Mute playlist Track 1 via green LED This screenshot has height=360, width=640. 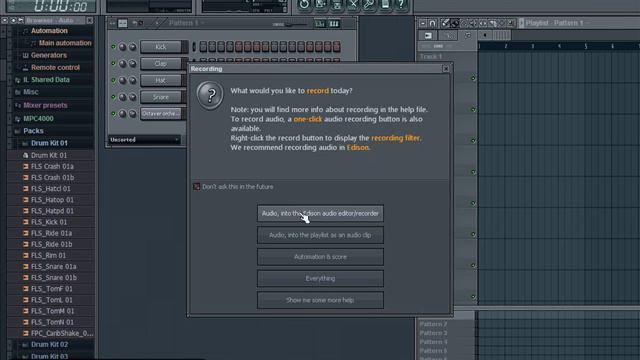473,78
